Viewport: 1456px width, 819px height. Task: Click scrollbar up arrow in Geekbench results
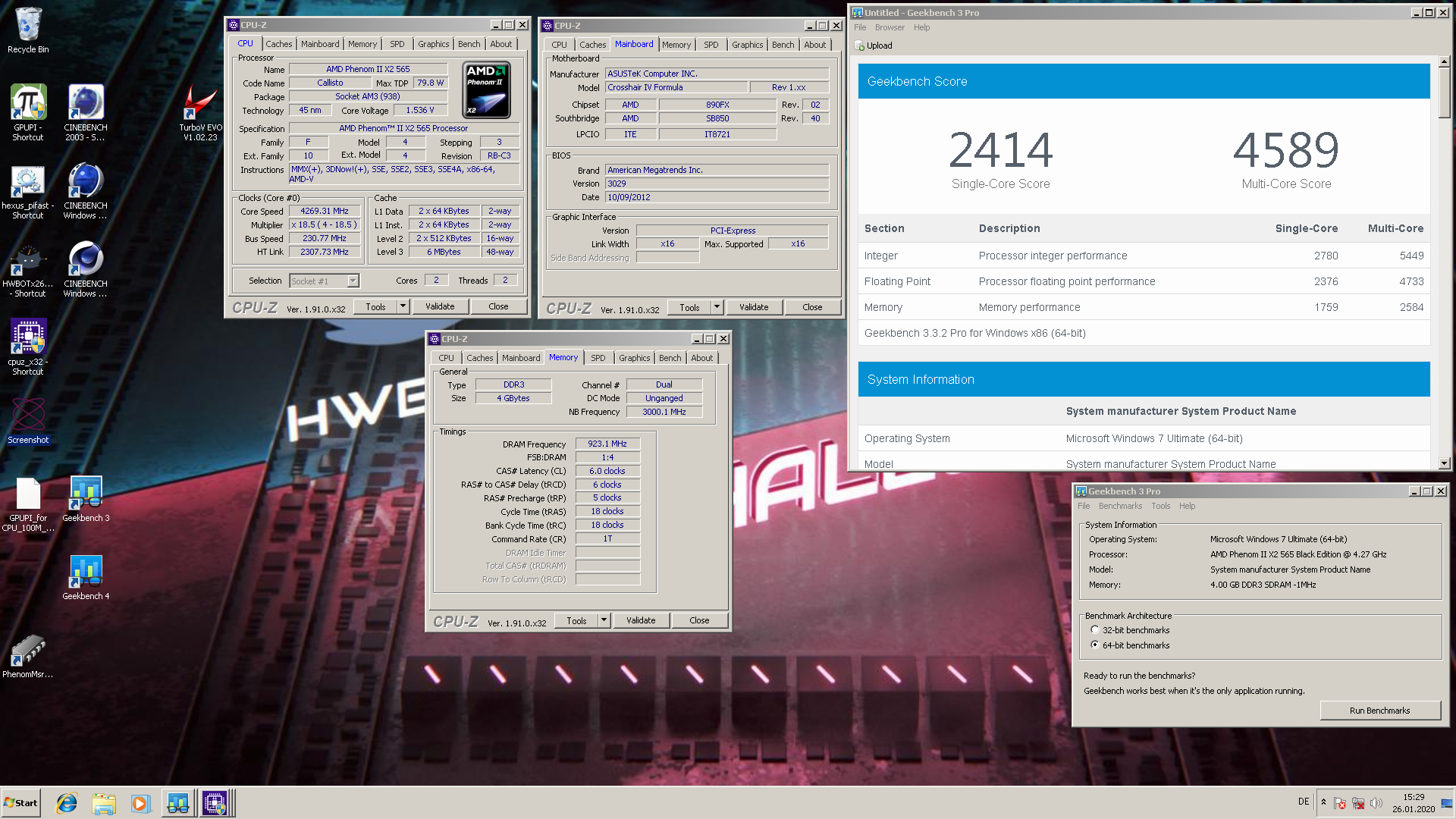point(1444,61)
